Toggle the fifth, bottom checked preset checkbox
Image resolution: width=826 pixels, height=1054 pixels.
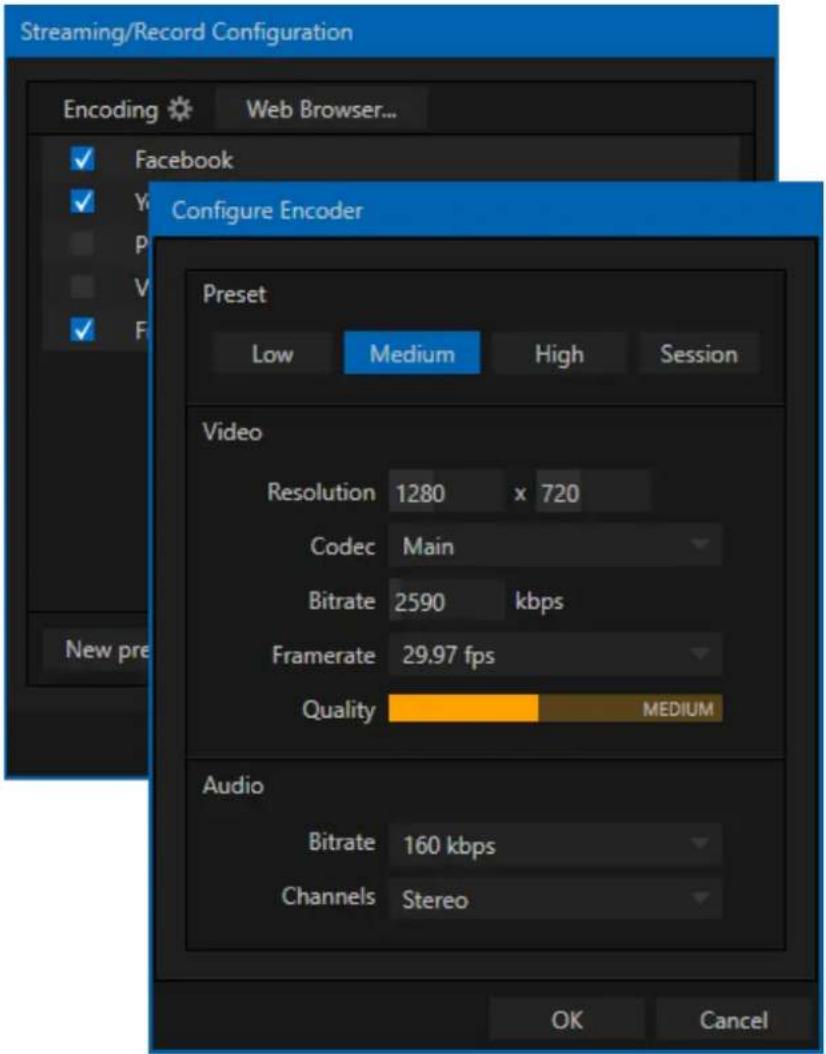coord(82,329)
